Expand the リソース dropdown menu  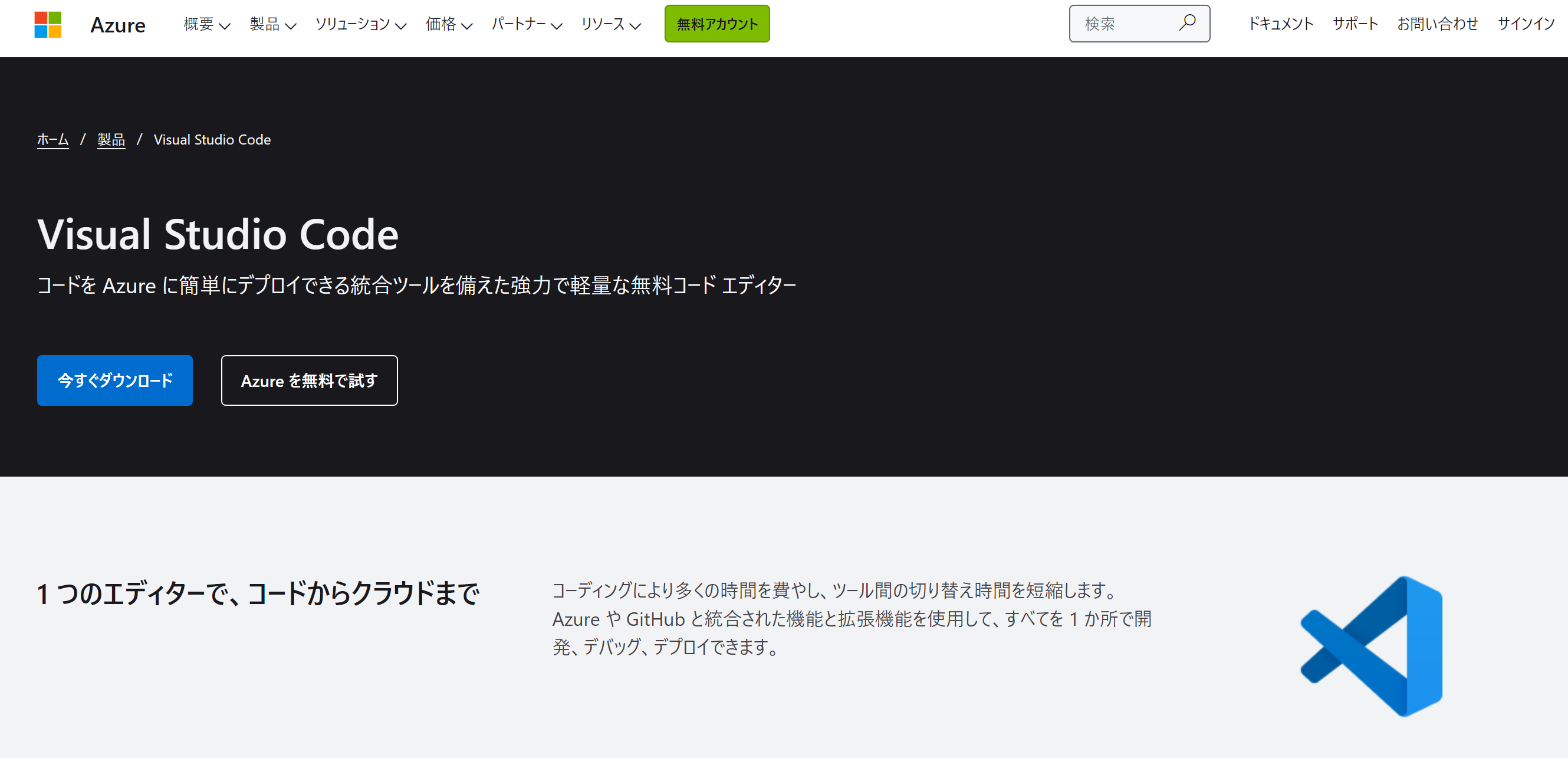coord(611,24)
